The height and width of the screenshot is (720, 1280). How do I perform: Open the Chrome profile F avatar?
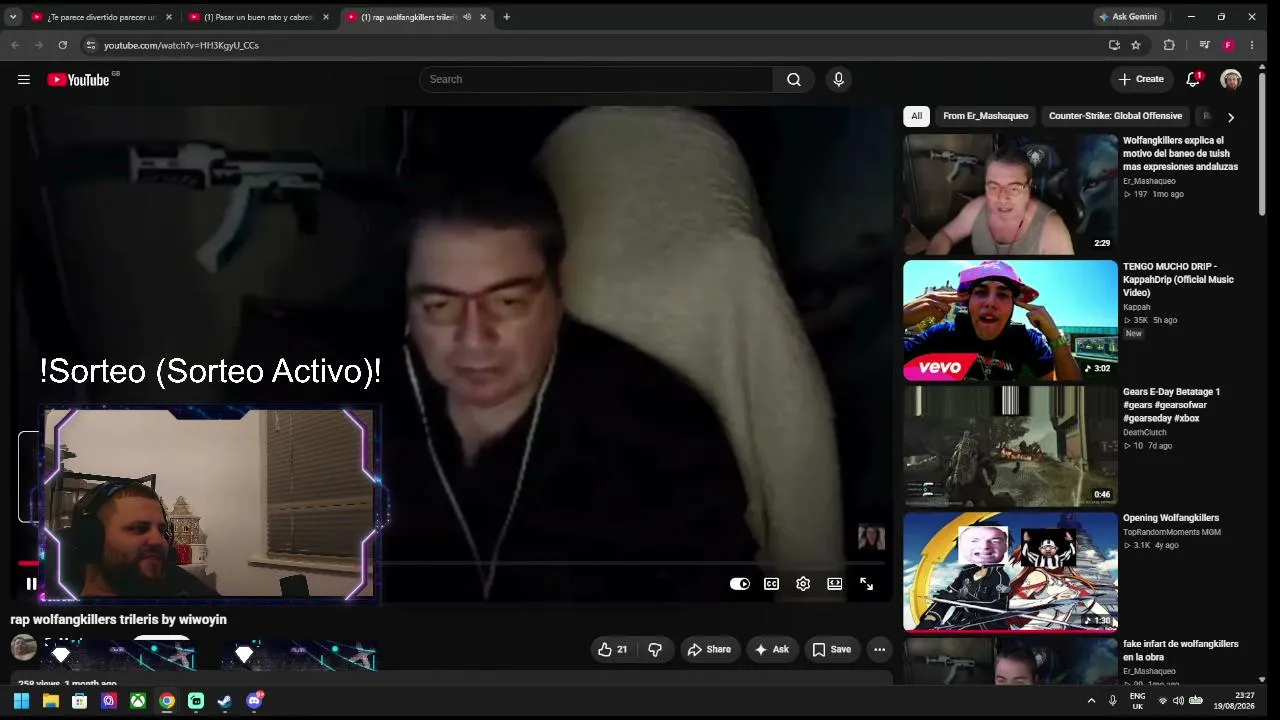1228,45
